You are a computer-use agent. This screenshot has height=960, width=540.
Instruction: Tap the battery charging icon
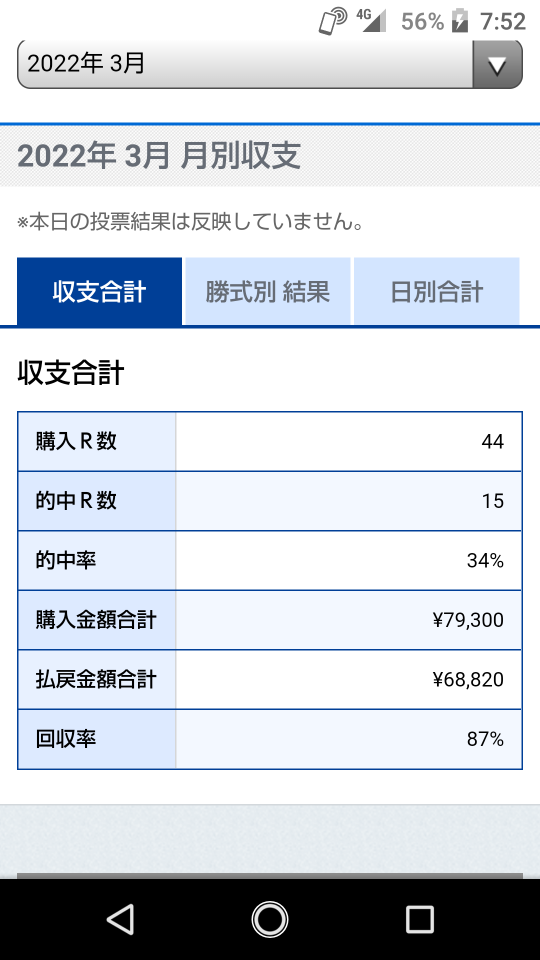[x=459, y=21]
